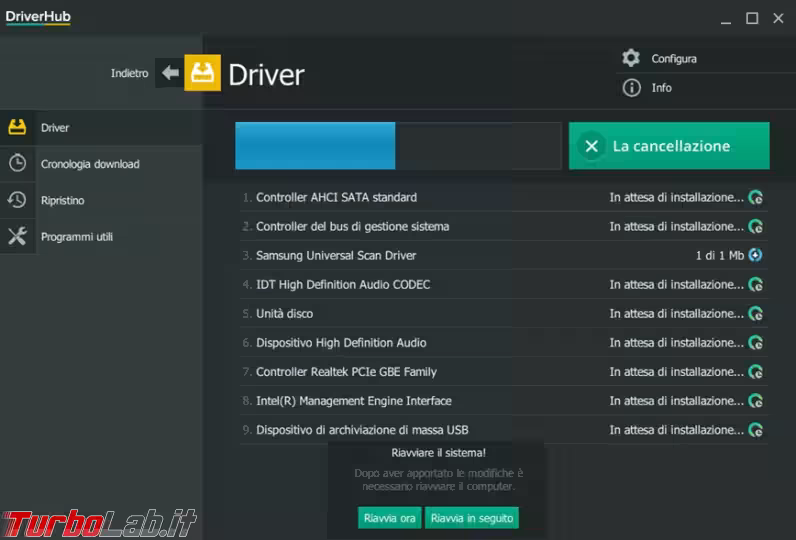Go back via Indietro label
This screenshot has height=540, width=796.
click(129, 73)
